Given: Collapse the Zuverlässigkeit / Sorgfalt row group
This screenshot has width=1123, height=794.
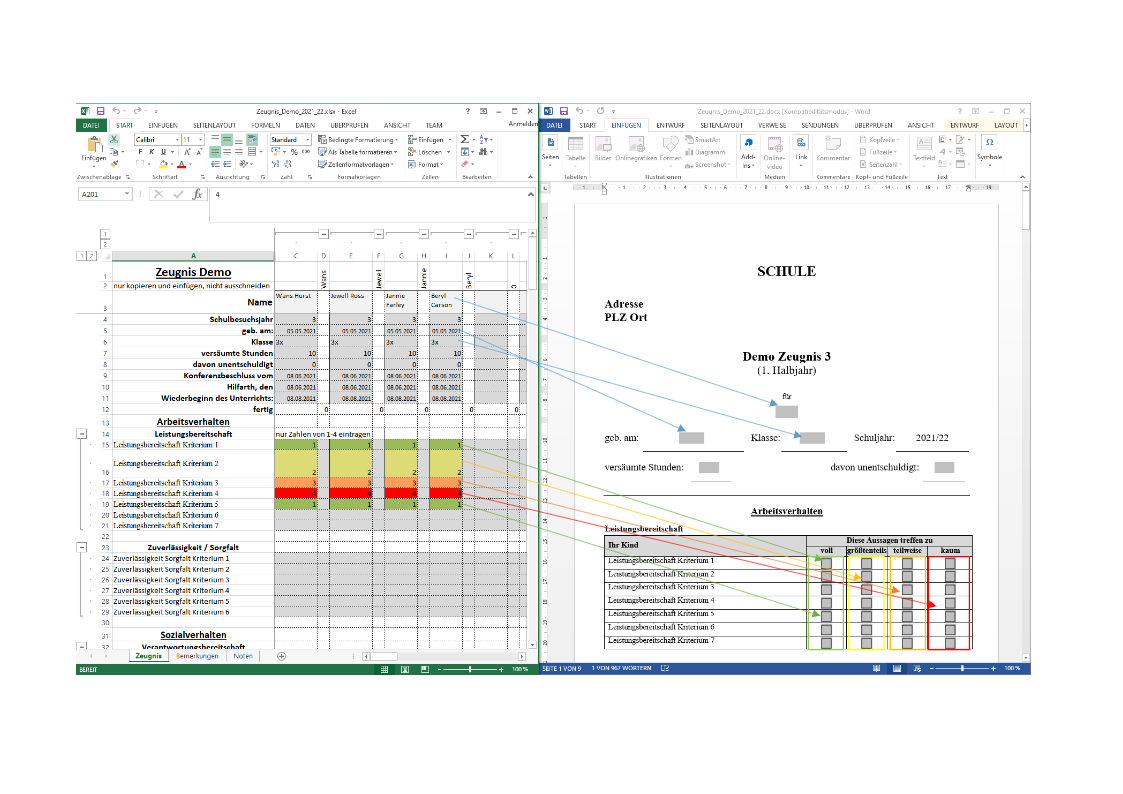Looking at the screenshot, I should click(x=82, y=547).
